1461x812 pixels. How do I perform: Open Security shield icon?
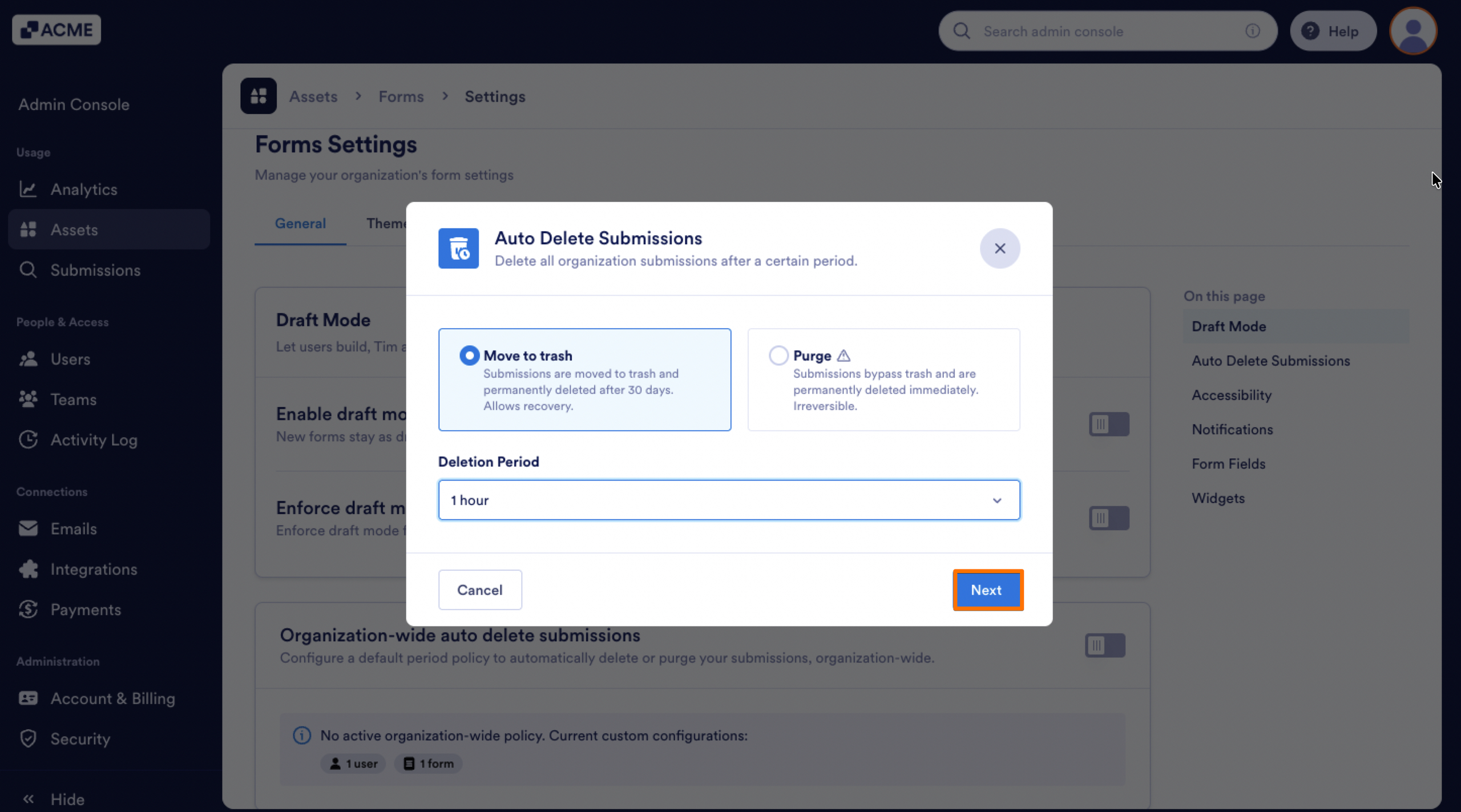coord(28,738)
